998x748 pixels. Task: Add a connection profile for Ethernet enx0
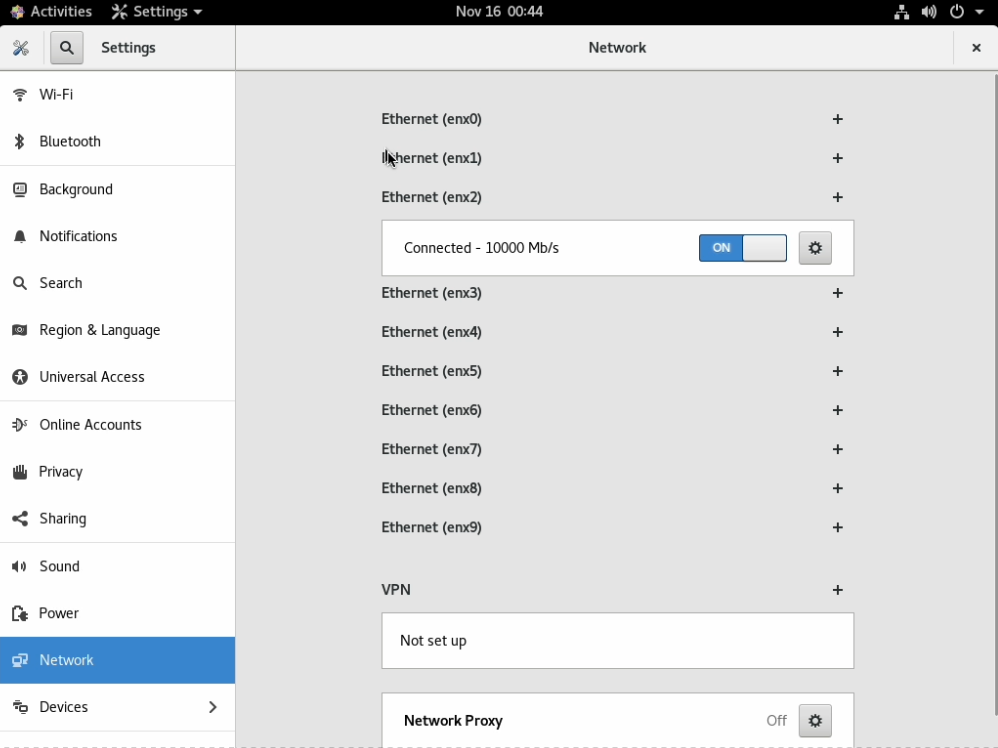837,119
